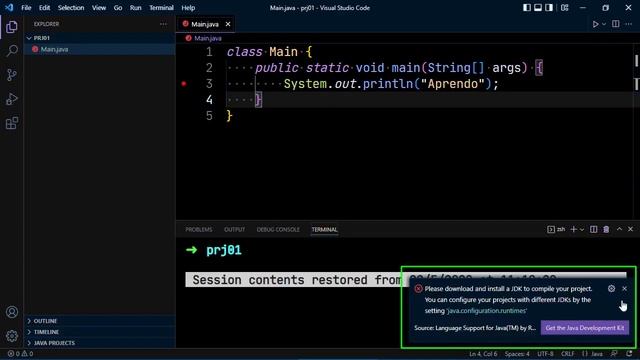640x360 pixels.
Task: Click the zsh terminal profile label
Action: point(557,229)
